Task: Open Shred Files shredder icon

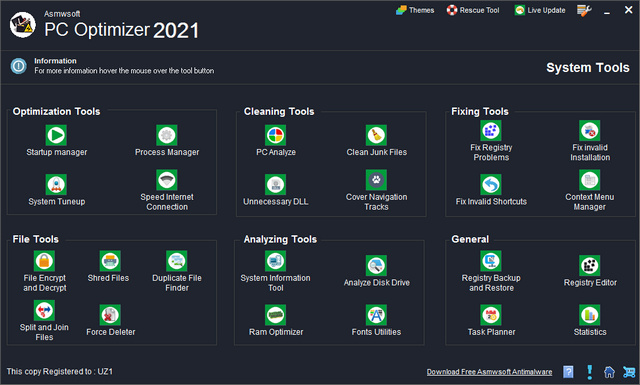Action: click(110, 261)
